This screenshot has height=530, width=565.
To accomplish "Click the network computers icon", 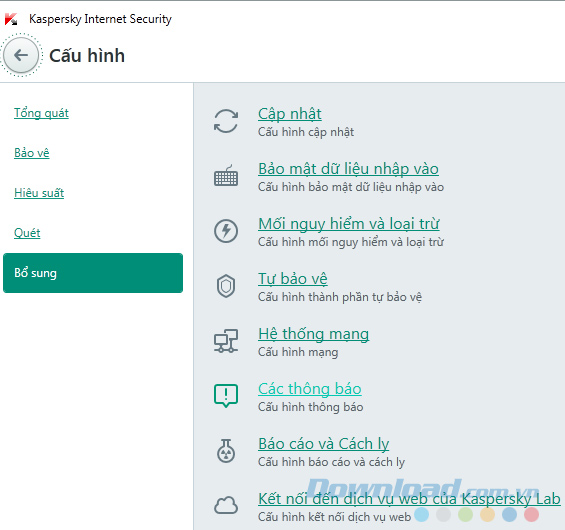I will (x=226, y=340).
